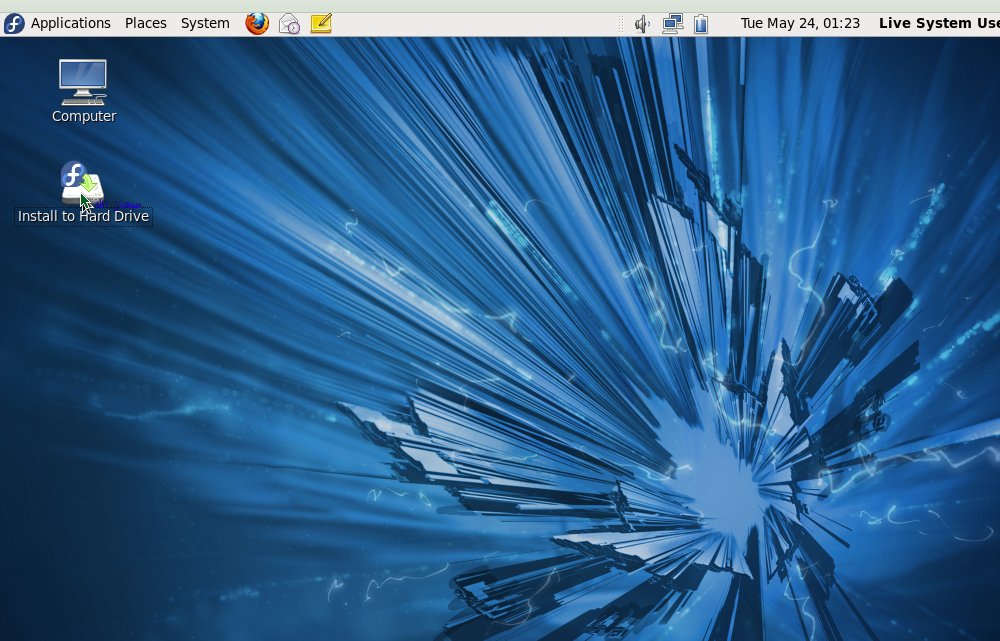Open the Applications menu
The image size is (1000, 641).
[x=71, y=24]
